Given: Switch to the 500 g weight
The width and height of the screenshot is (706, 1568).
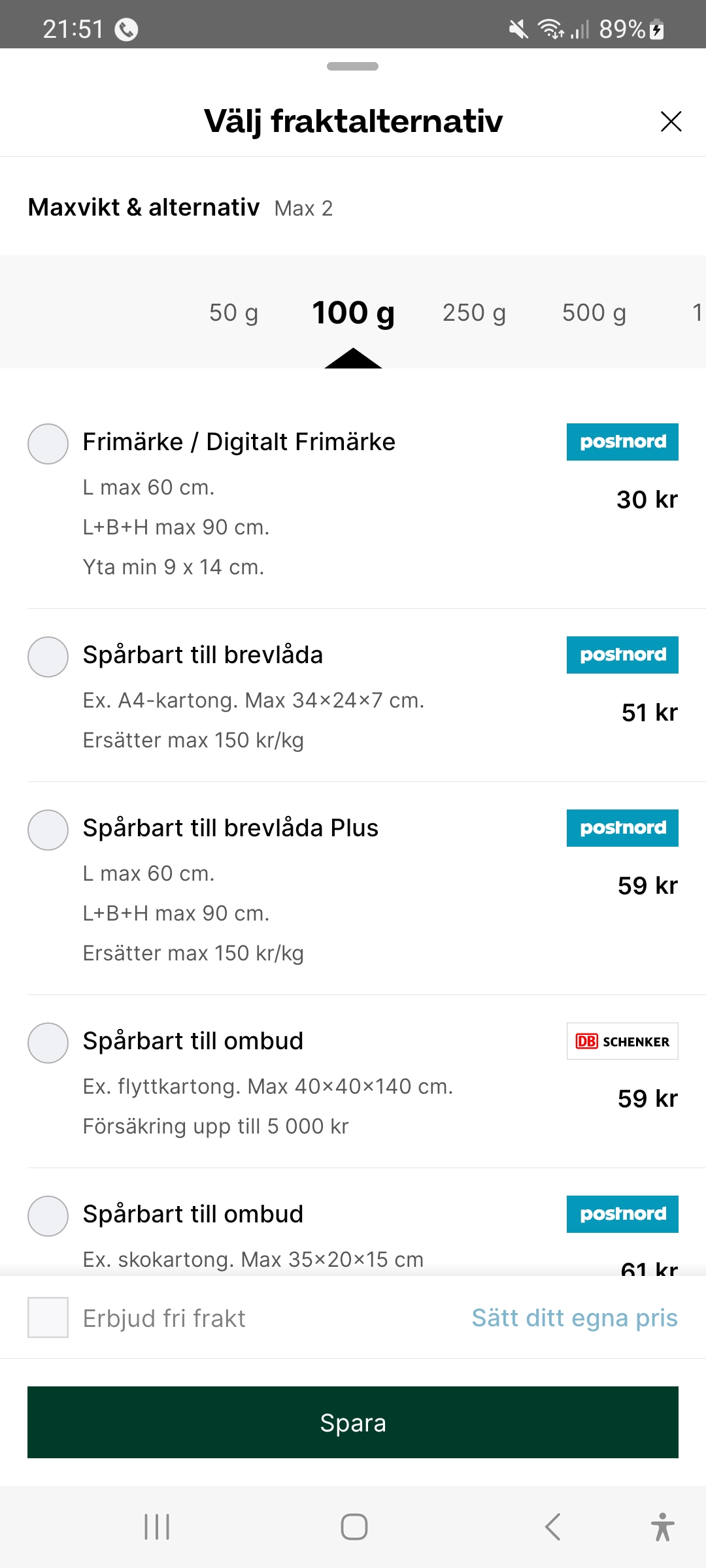Looking at the screenshot, I should 594,313.
